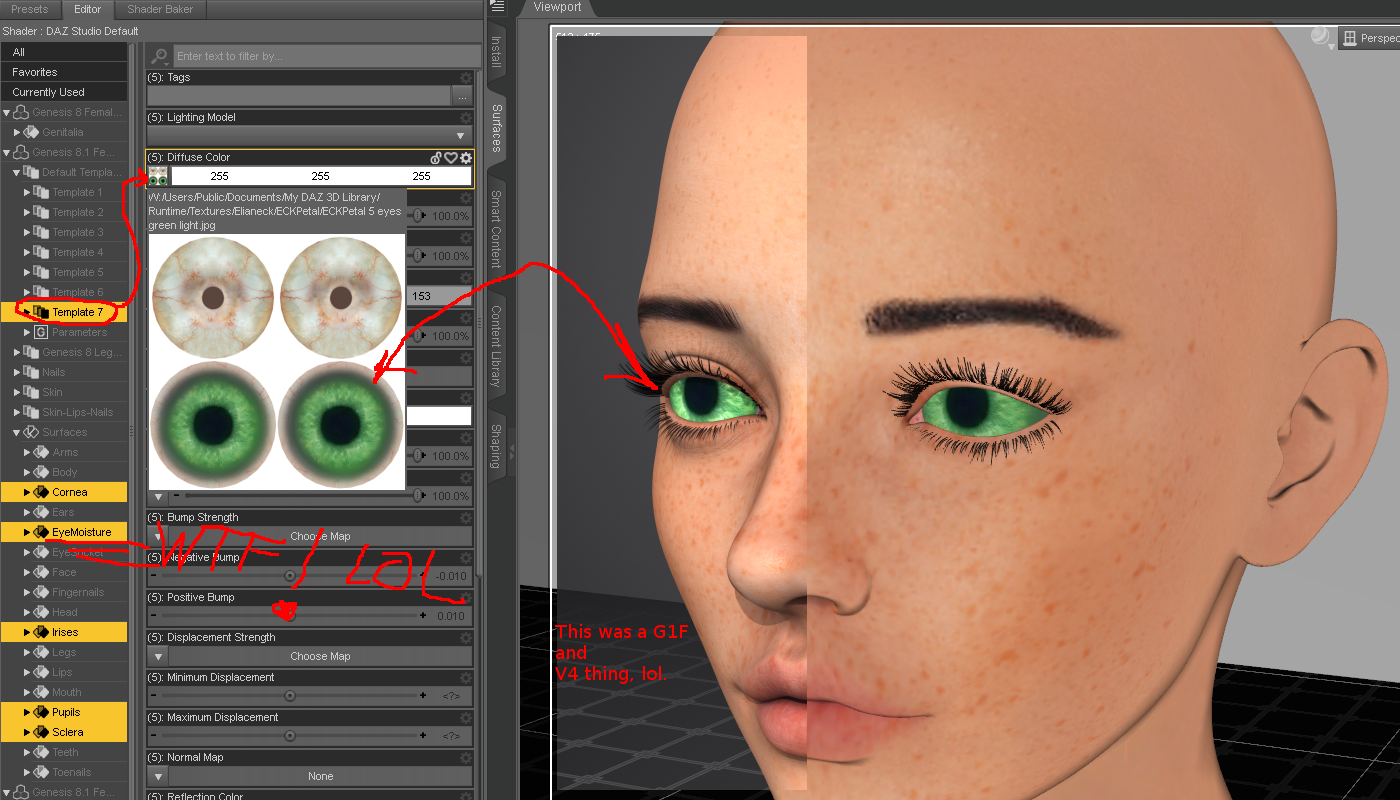Switch to the Shader Baker tab

tap(160, 9)
